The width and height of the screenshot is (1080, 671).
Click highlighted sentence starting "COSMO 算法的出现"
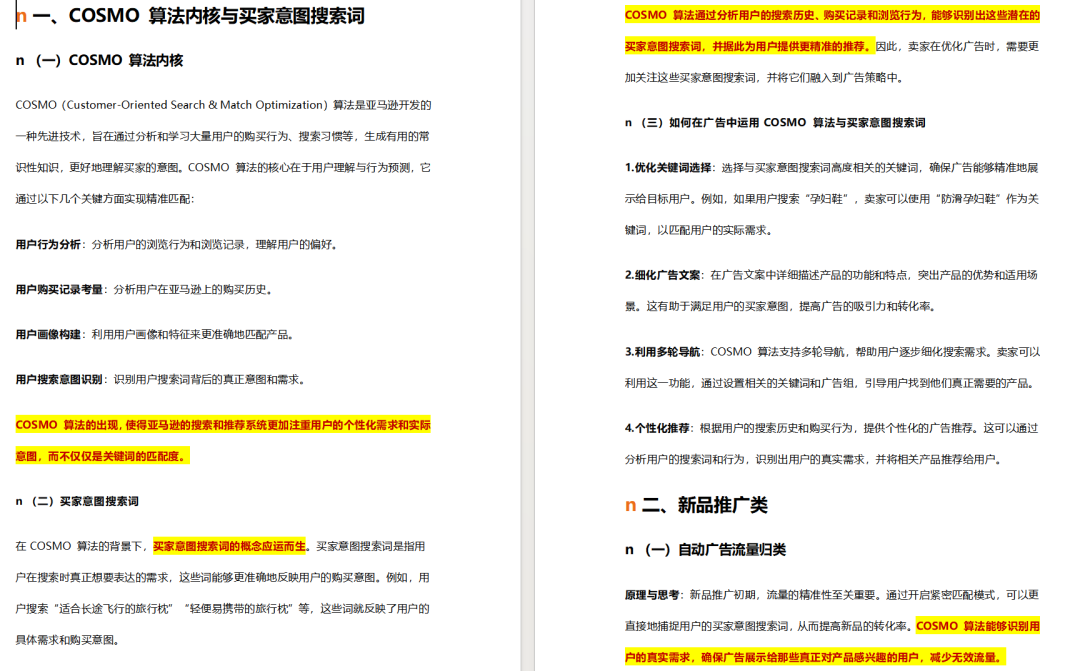(x=223, y=440)
